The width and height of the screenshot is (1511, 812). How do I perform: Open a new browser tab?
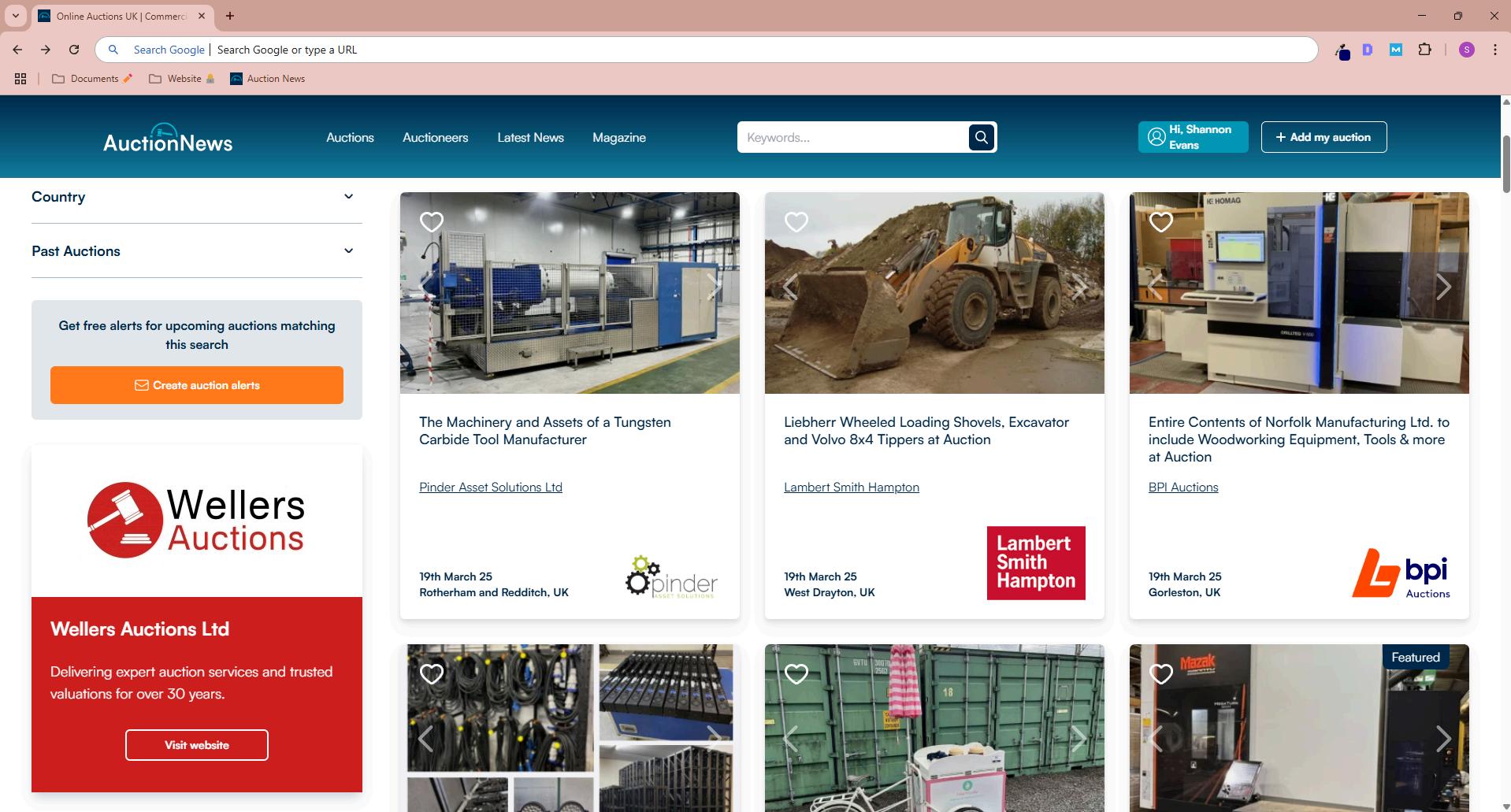pos(230,16)
